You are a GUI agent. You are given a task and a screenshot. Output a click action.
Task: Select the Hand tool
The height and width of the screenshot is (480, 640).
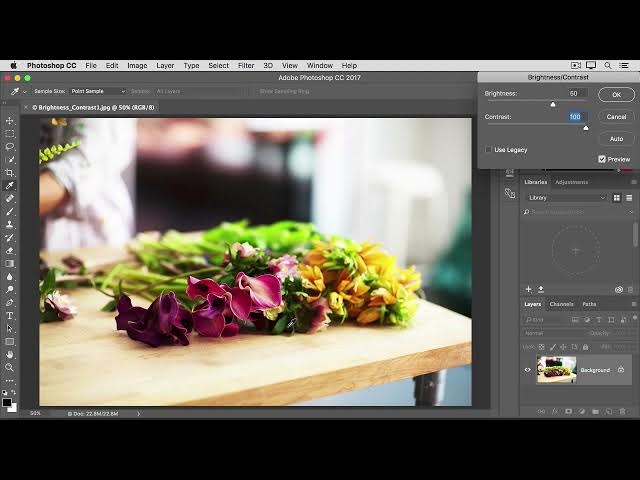[10, 354]
